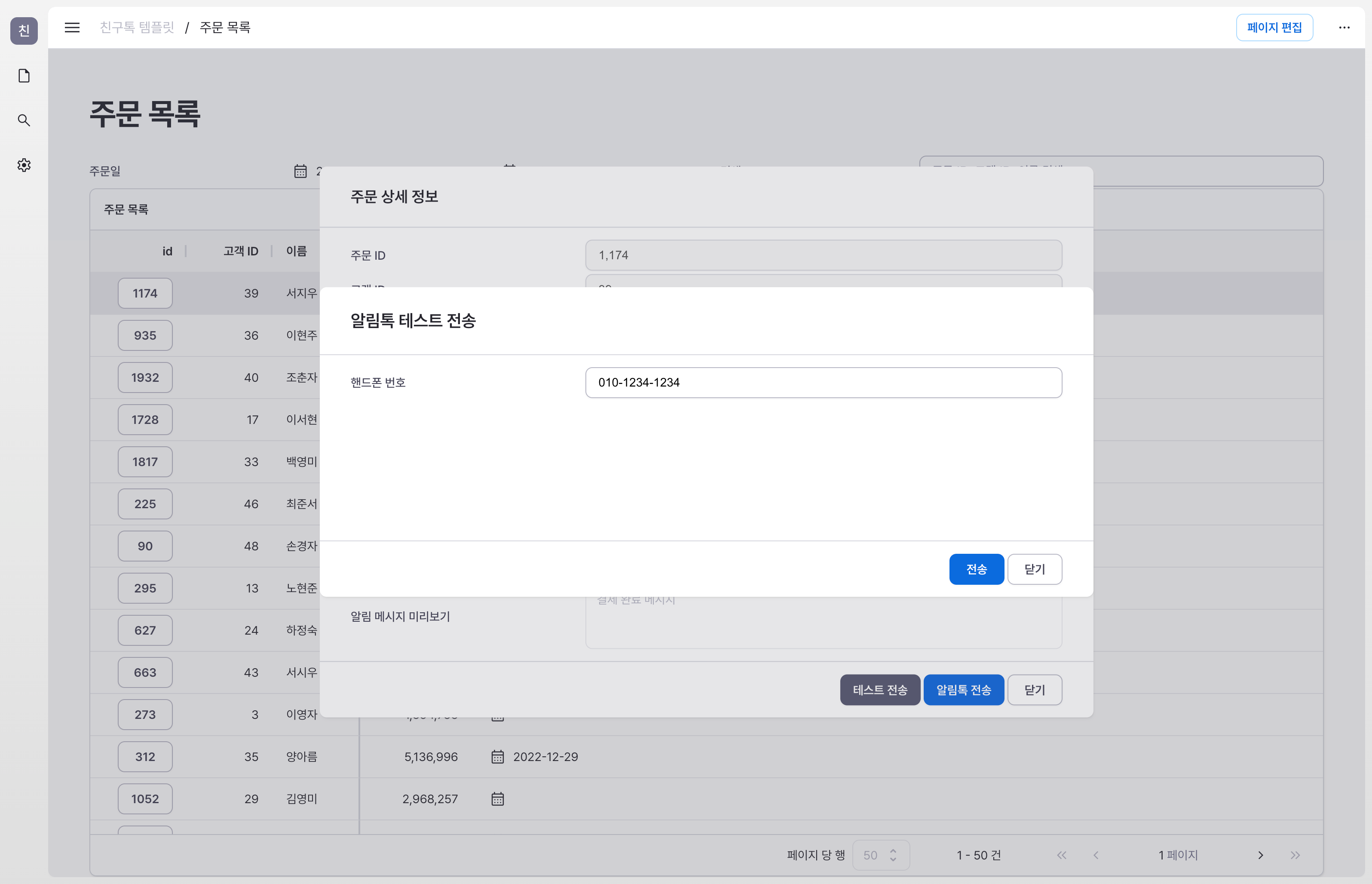Close the 알림톡 테스트 전송 dialog with 닫기
Viewport: 1372px width, 884px height.
pos(1035,569)
